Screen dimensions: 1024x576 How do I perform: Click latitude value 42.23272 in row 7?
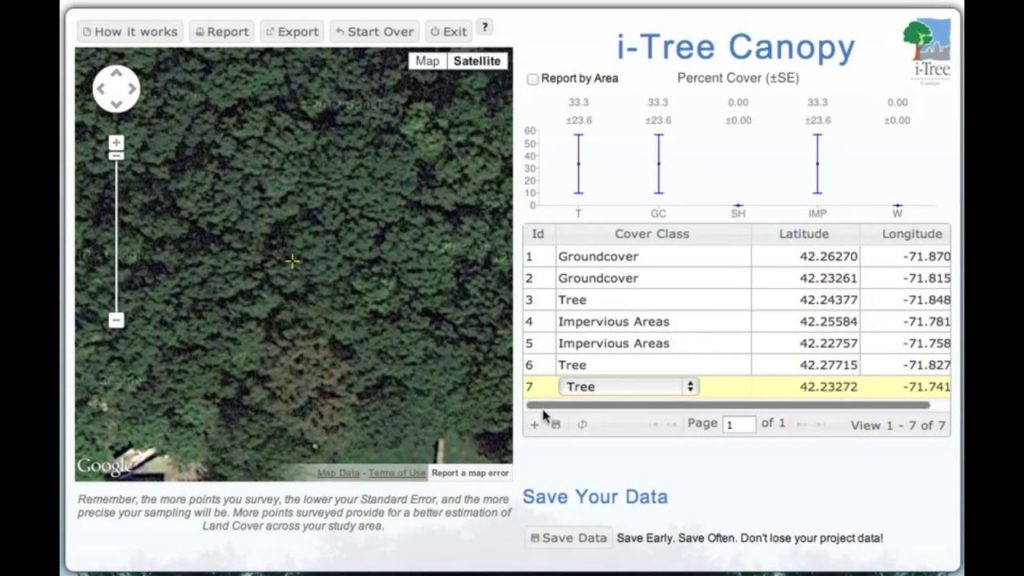[x=828, y=387]
